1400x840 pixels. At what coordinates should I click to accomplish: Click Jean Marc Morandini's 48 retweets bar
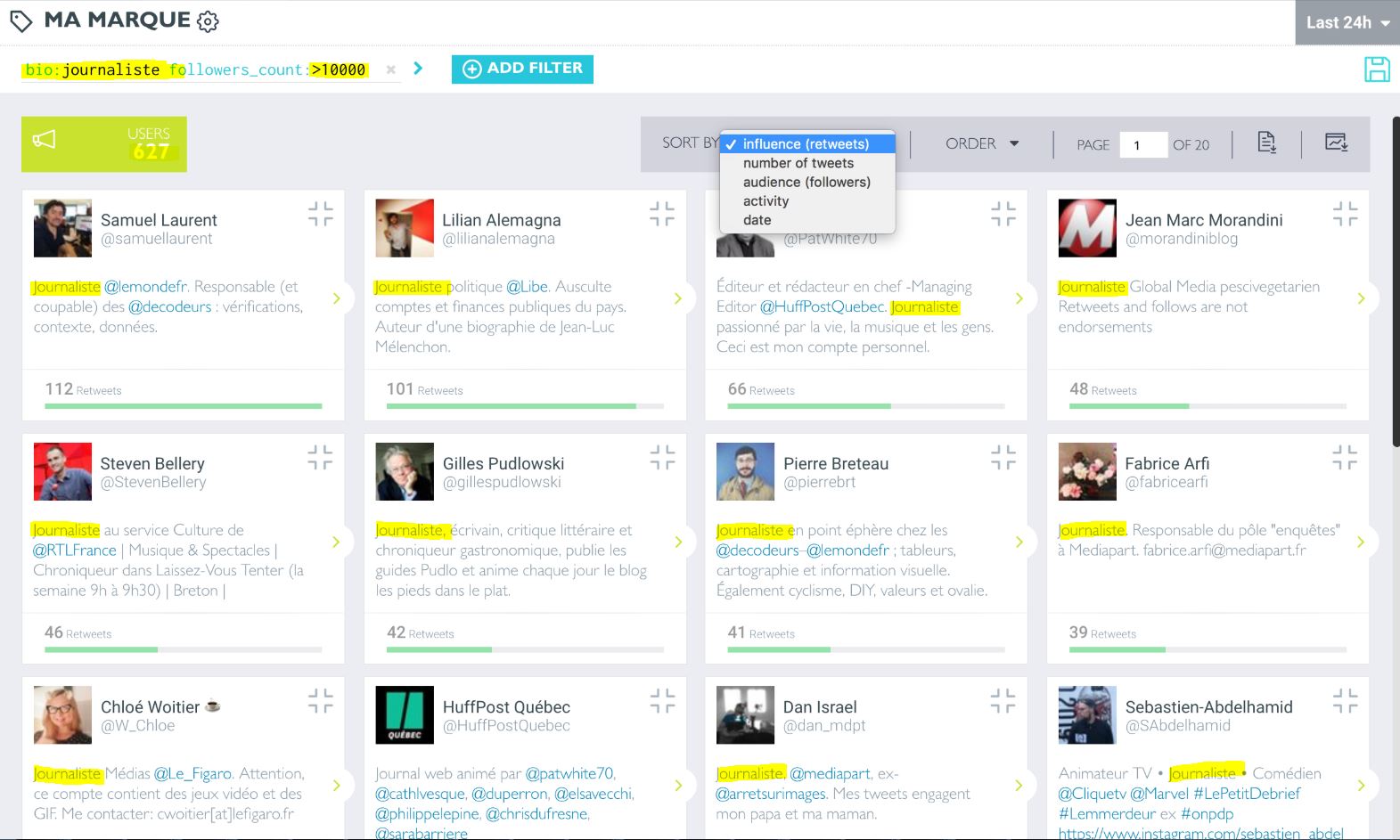click(x=1208, y=406)
